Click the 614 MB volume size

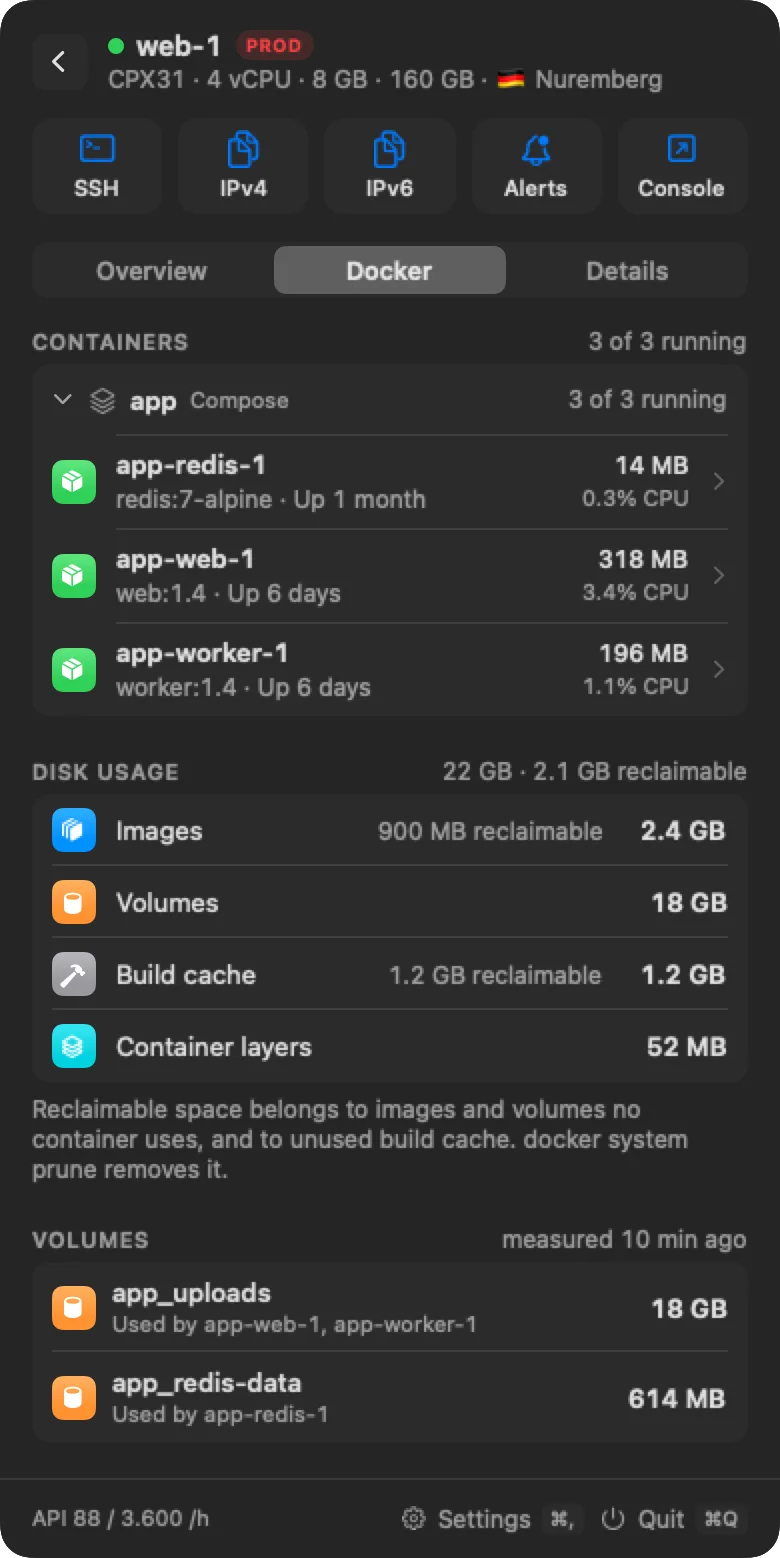[x=676, y=1398]
